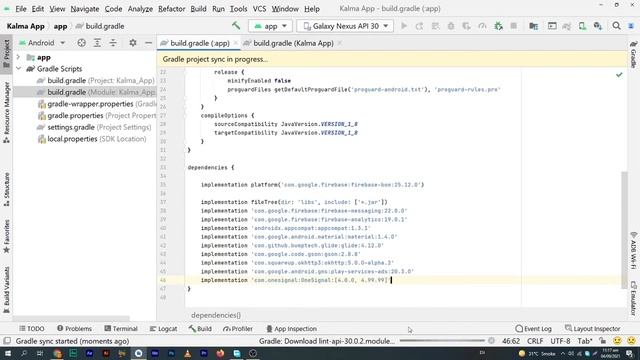Open the Galaxy Nexus API 30 device dropdown
This screenshot has height=360, width=640.
coord(345,26)
